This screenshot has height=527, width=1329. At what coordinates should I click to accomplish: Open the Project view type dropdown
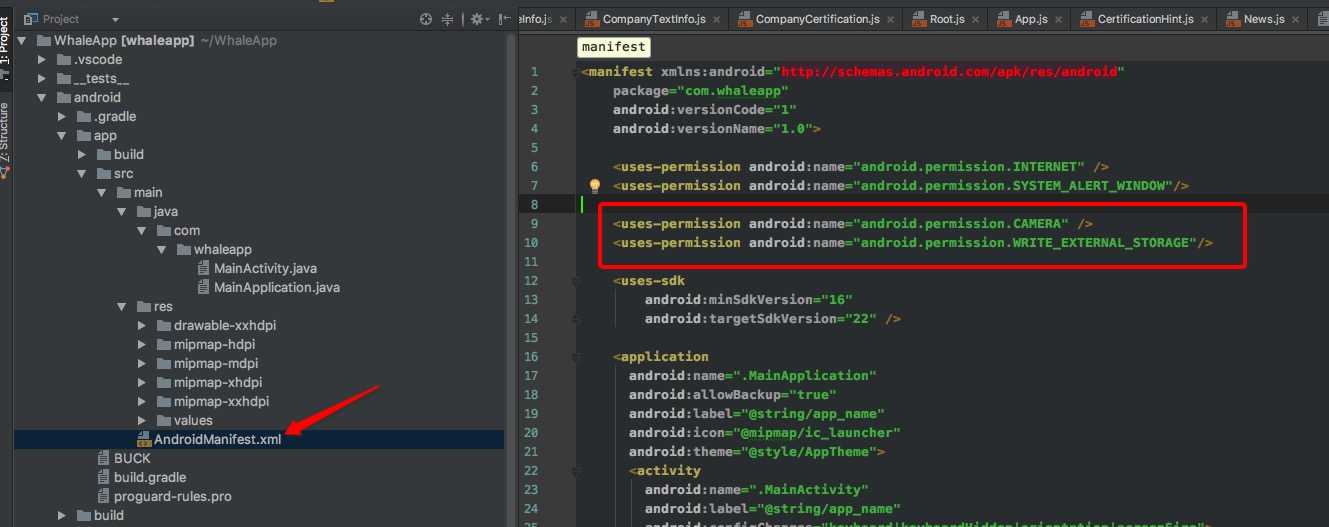[x=114, y=19]
